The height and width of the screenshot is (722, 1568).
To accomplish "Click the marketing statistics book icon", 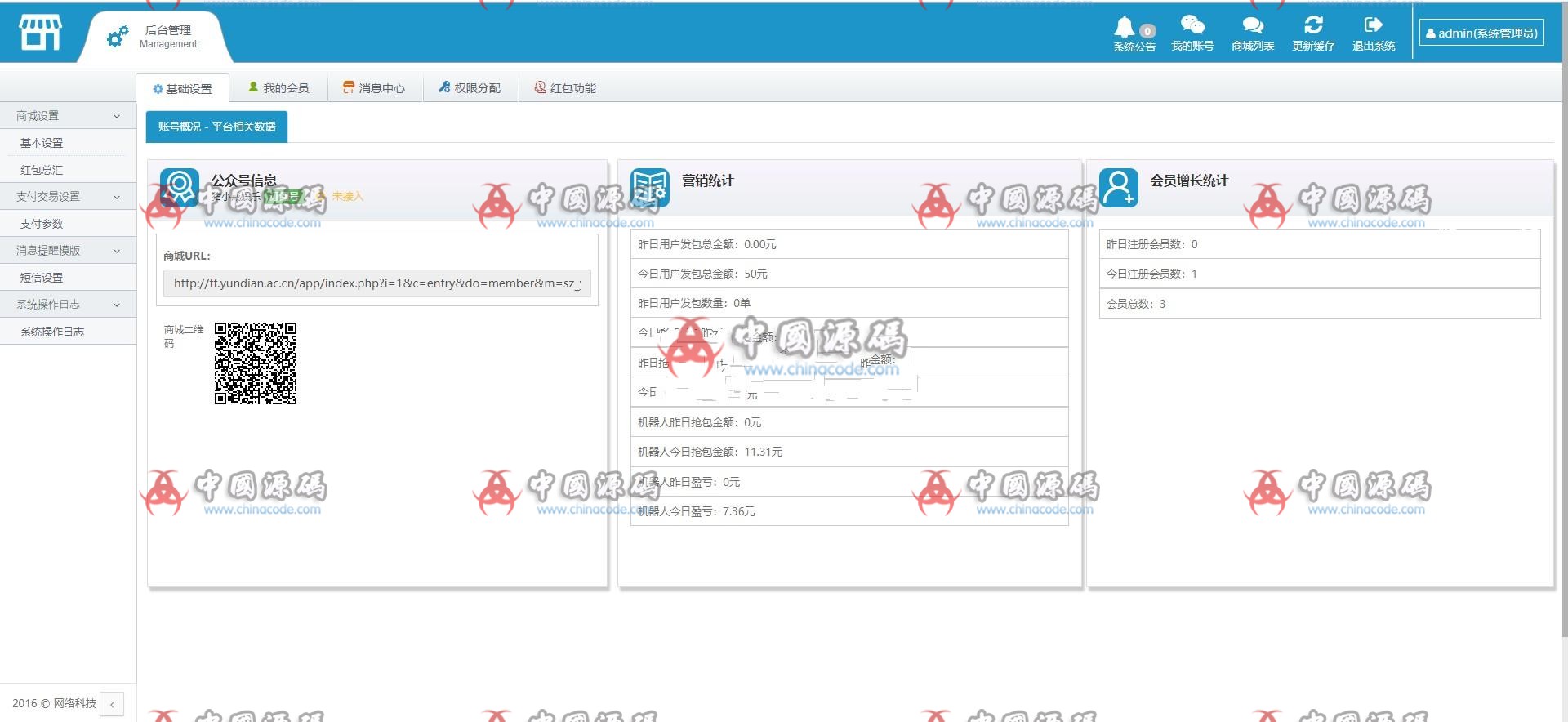I will 650,188.
